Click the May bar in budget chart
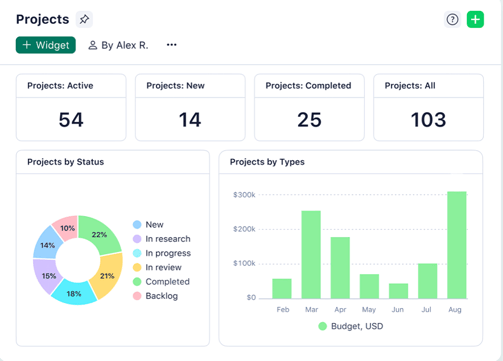503x361 pixels. [369, 286]
